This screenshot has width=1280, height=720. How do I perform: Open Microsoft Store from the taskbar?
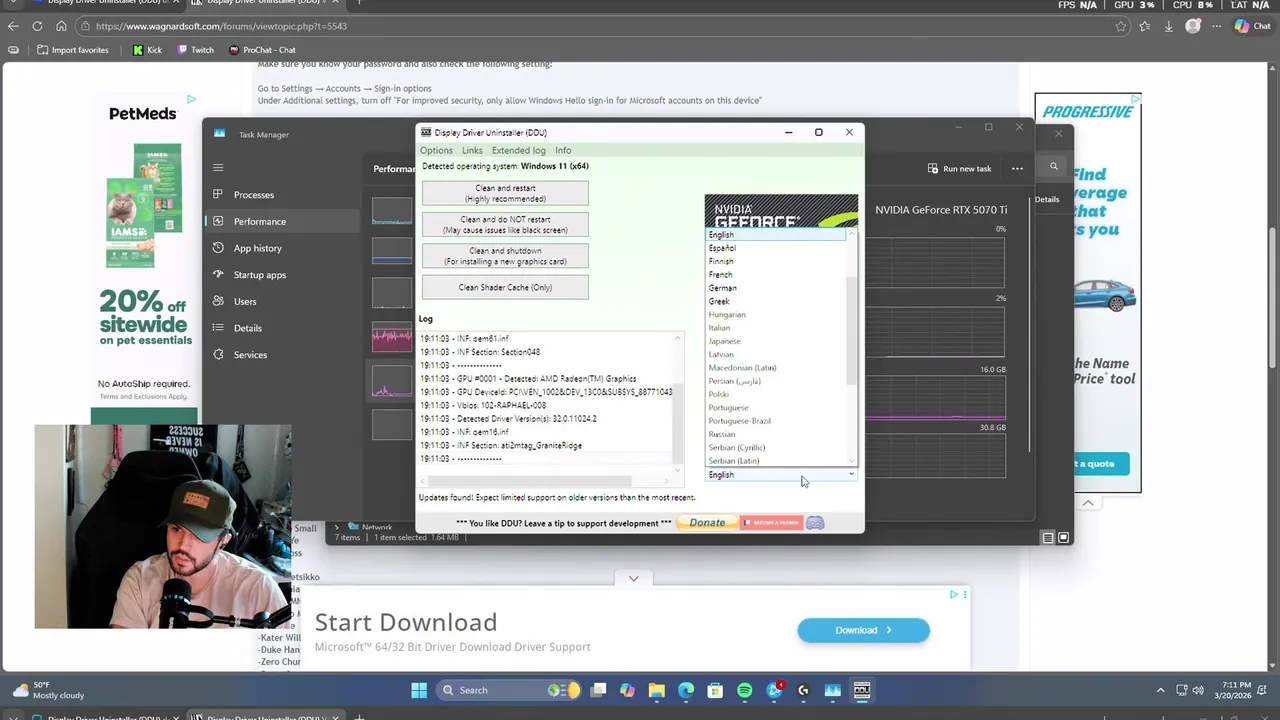coord(715,690)
